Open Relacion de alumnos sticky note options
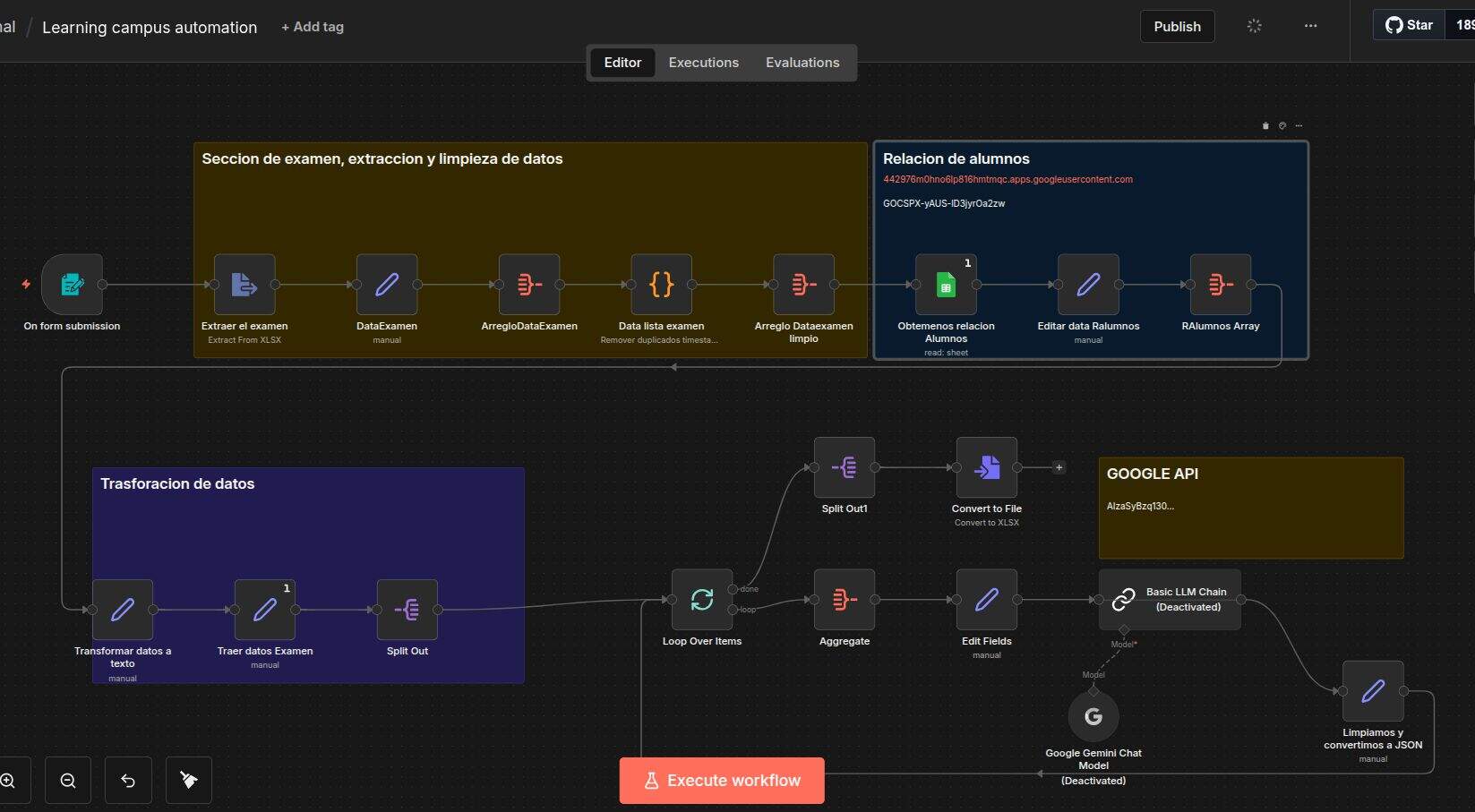Viewport: 1475px width, 812px height. click(x=1299, y=125)
